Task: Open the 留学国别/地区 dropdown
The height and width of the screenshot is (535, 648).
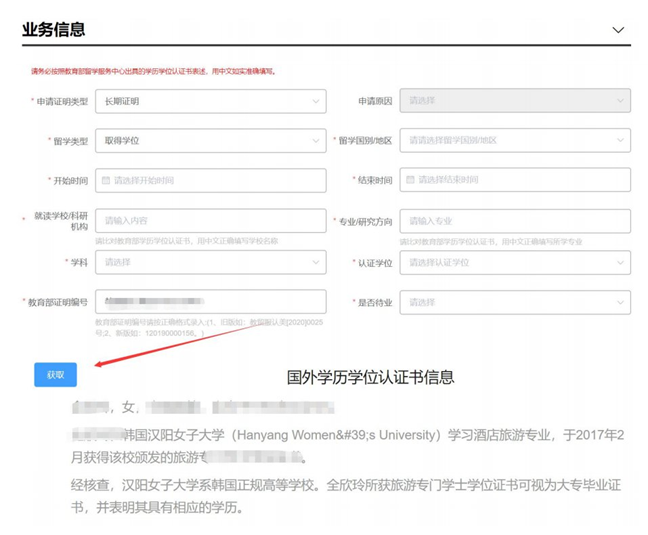Action: 515,140
